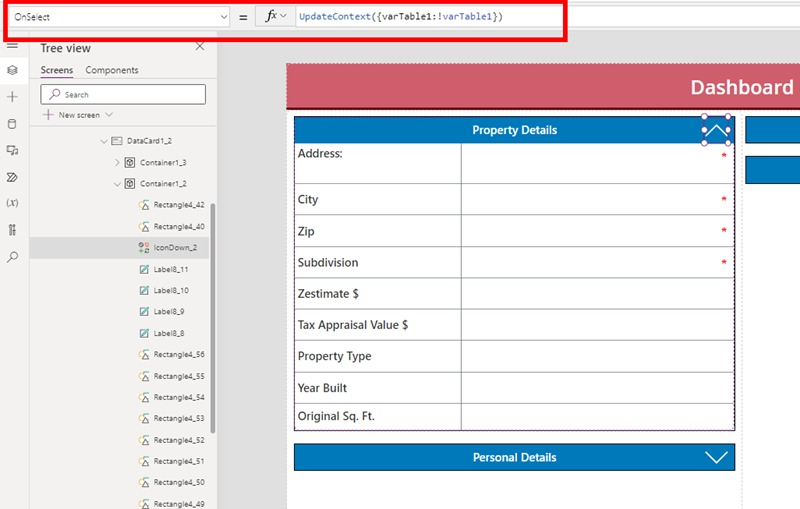This screenshot has width=800, height=509.
Task: Click the tree view vertical scrollbar
Action: 213,318
